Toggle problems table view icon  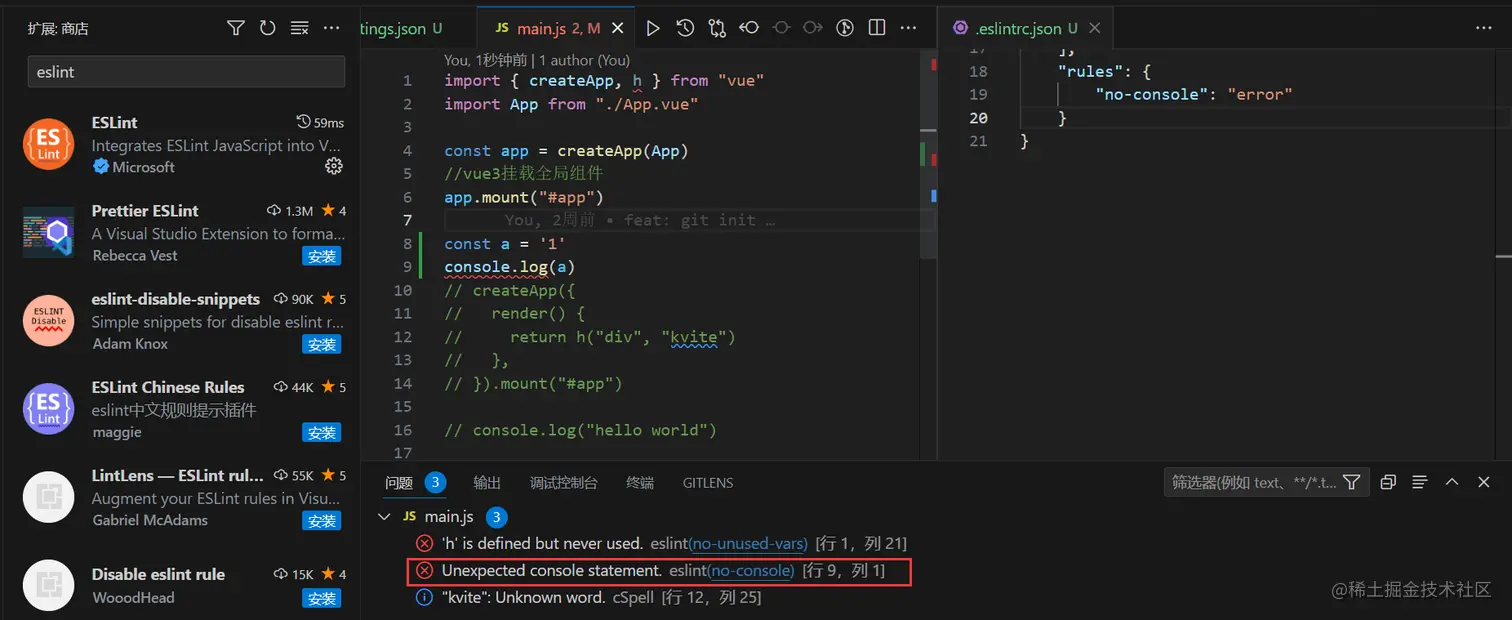(1419, 482)
